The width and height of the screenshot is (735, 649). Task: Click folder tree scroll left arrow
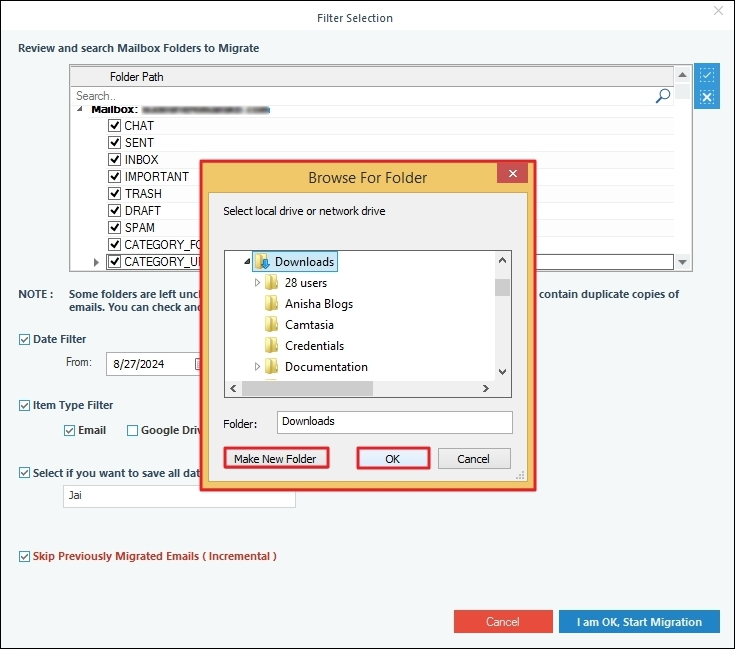tap(233, 388)
